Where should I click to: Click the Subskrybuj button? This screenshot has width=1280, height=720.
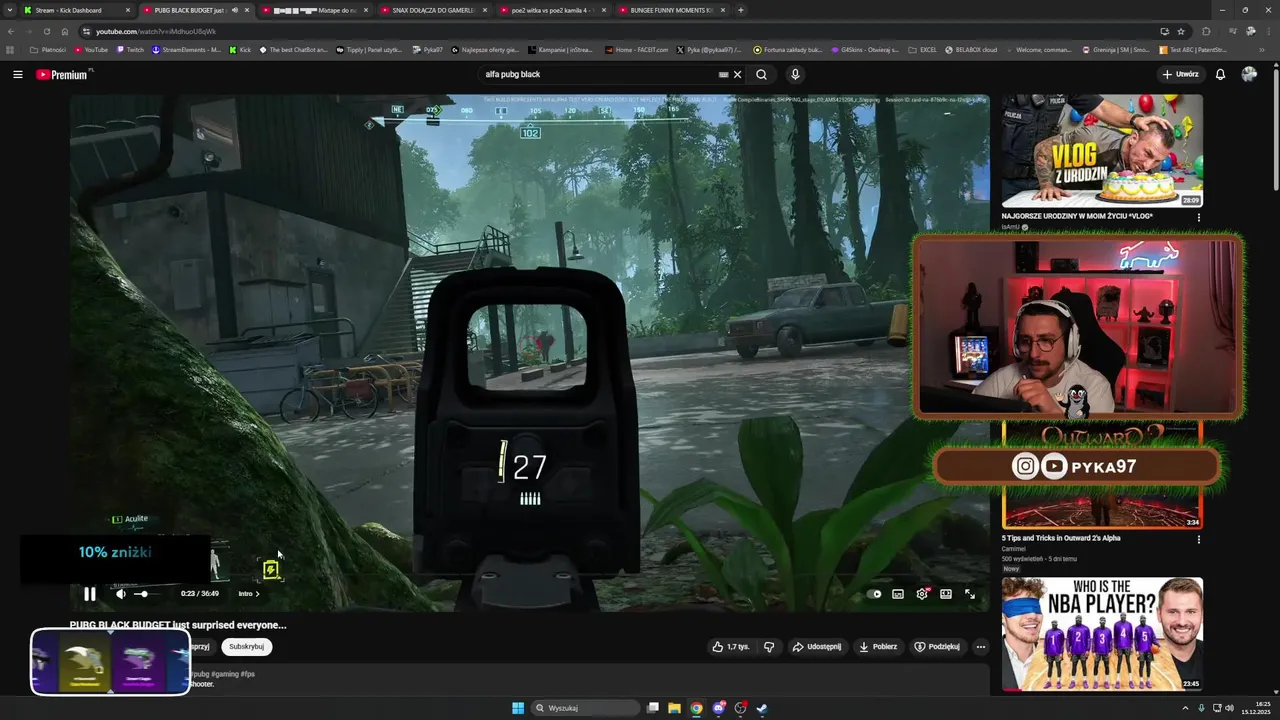246,647
